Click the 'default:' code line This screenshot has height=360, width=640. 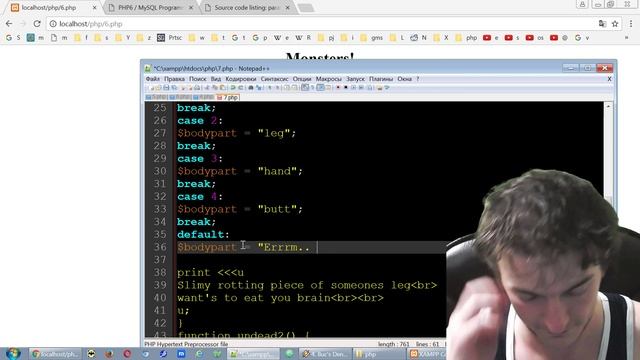[x=203, y=234]
